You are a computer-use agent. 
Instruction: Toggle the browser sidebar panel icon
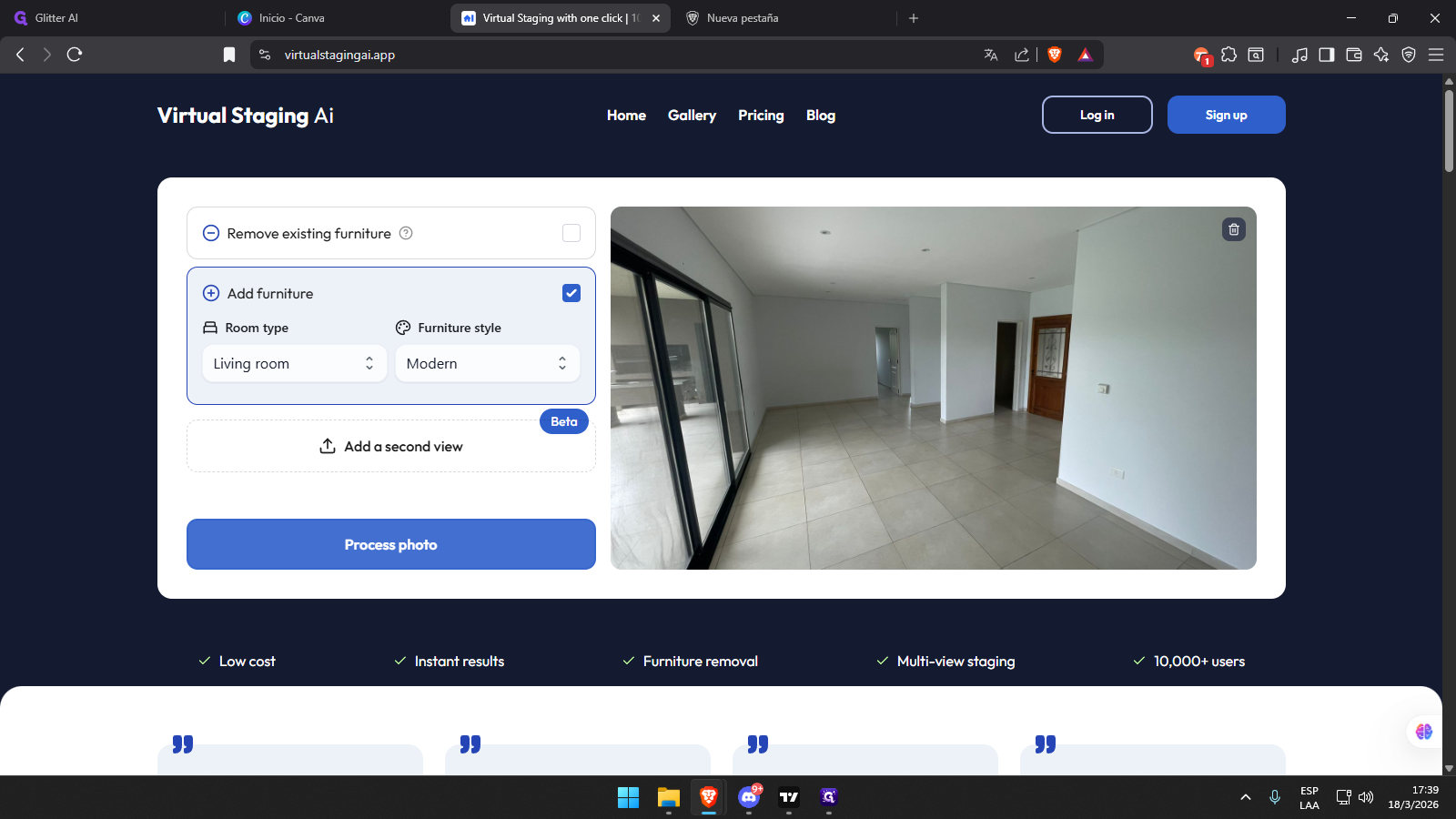coord(1326,55)
